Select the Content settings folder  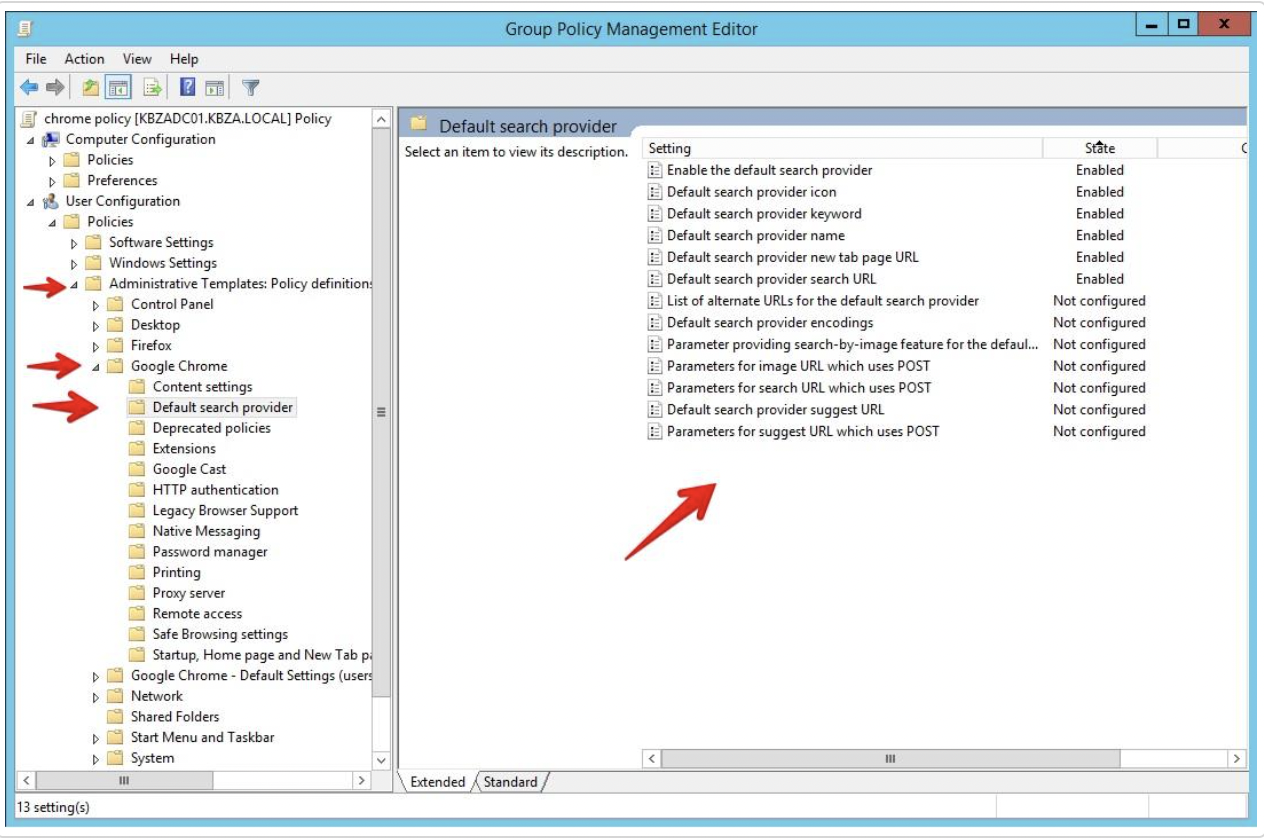point(202,387)
